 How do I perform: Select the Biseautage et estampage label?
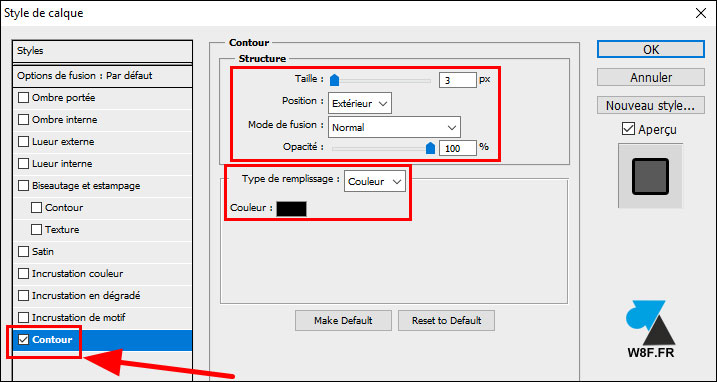click(x=86, y=186)
